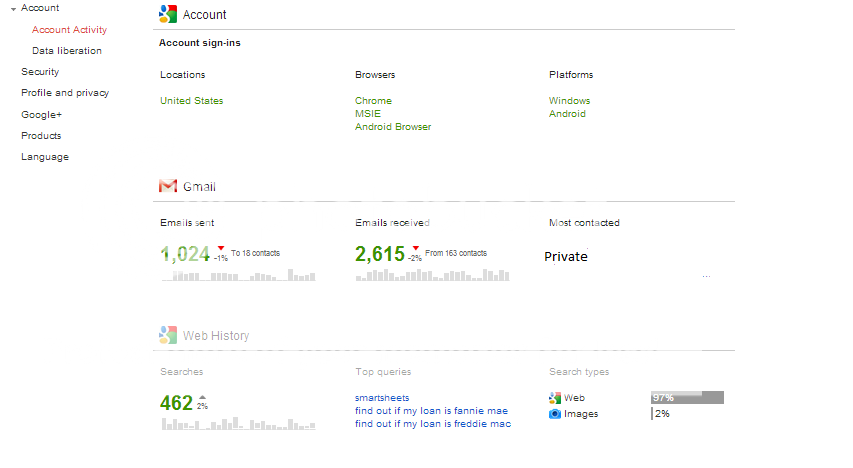Click gray up arrow beside 462 searches
The image size is (853, 468).
point(202,398)
